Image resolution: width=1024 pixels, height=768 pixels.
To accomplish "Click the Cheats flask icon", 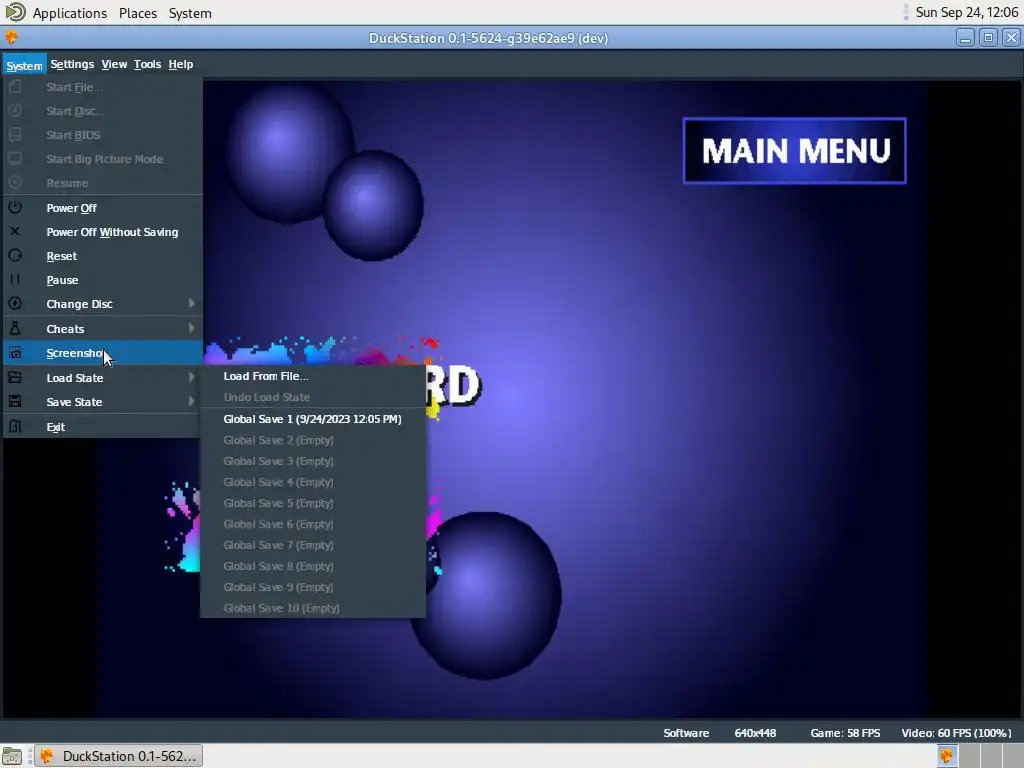I will (15, 328).
